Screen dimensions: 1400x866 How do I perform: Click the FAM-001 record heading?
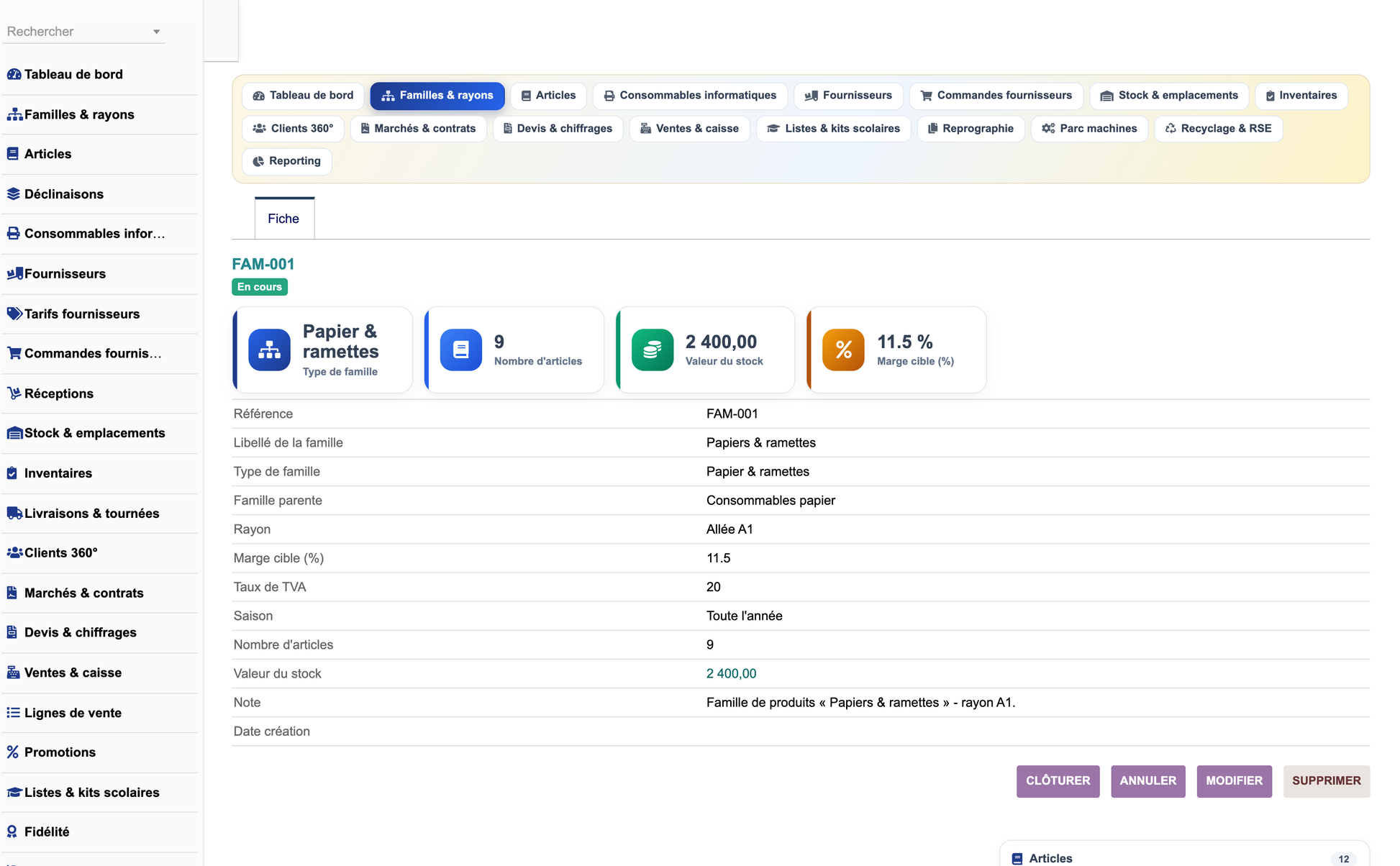[263, 265]
